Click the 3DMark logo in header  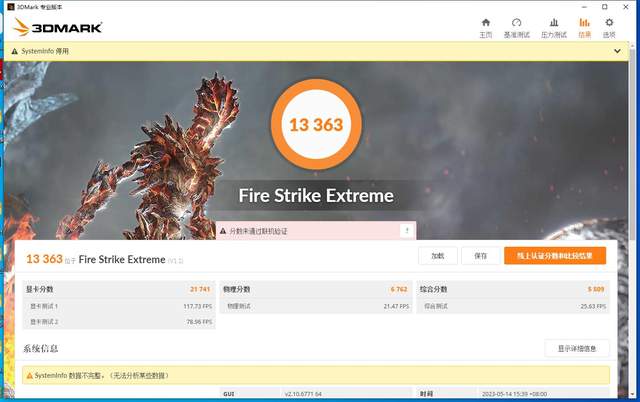pos(58,27)
